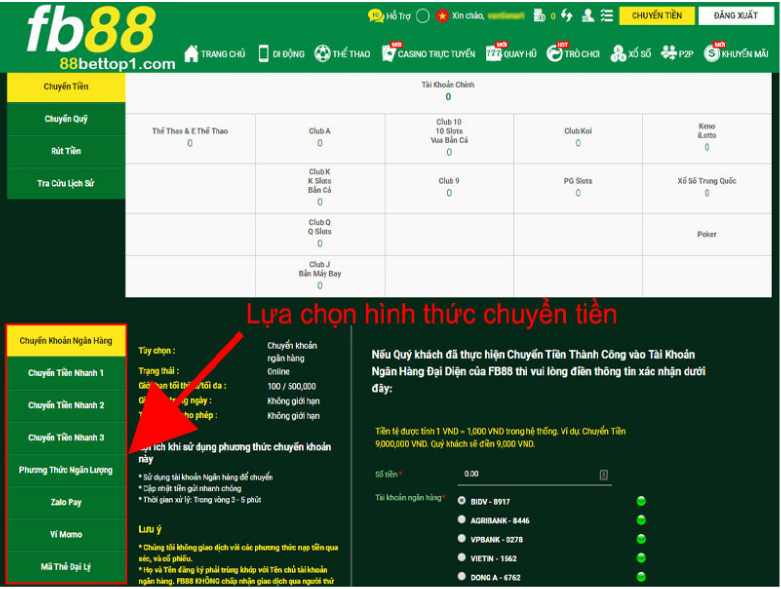The width and height of the screenshot is (781, 589).
Task: Choose Zalo Pay transfer method
Action: [66, 502]
